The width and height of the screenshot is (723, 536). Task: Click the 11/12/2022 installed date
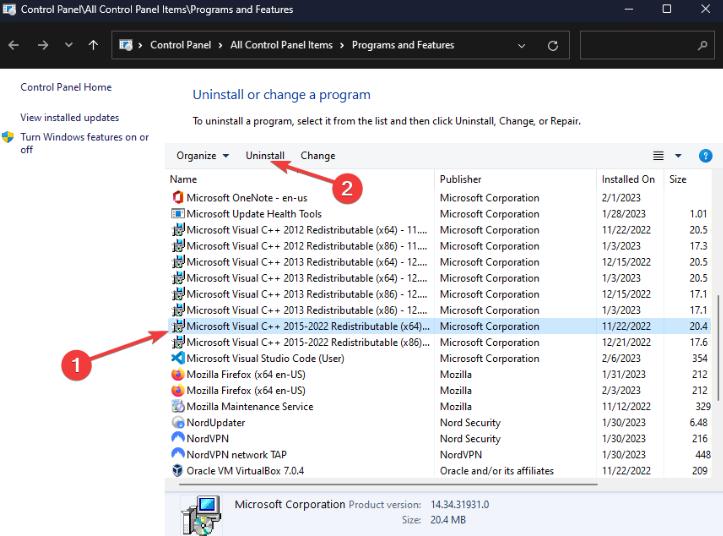point(626,407)
